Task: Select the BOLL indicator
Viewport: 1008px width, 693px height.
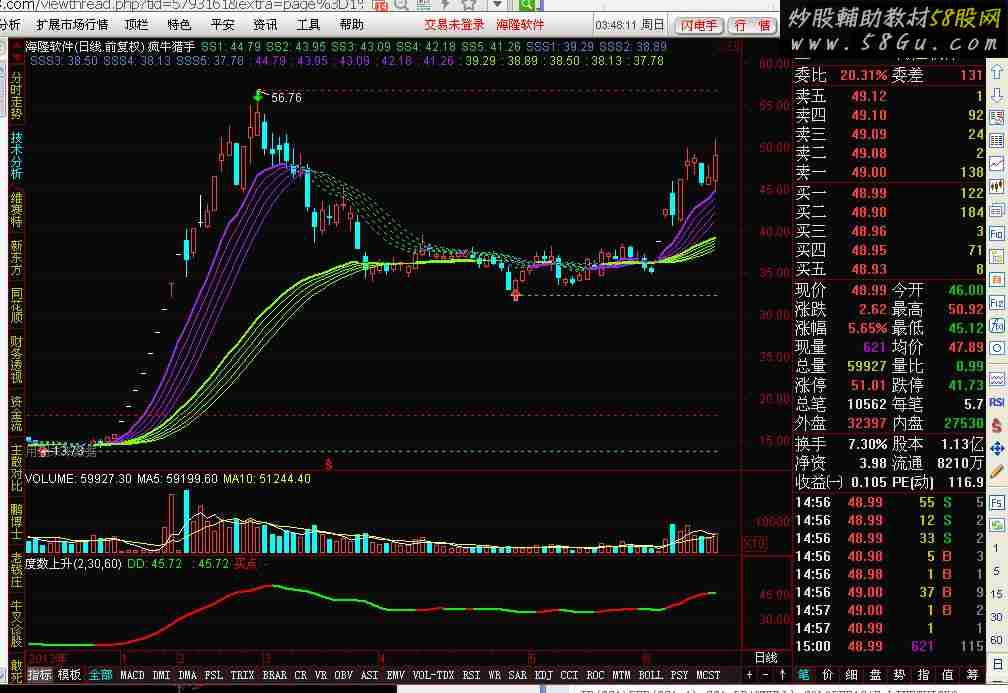Action: [x=651, y=675]
